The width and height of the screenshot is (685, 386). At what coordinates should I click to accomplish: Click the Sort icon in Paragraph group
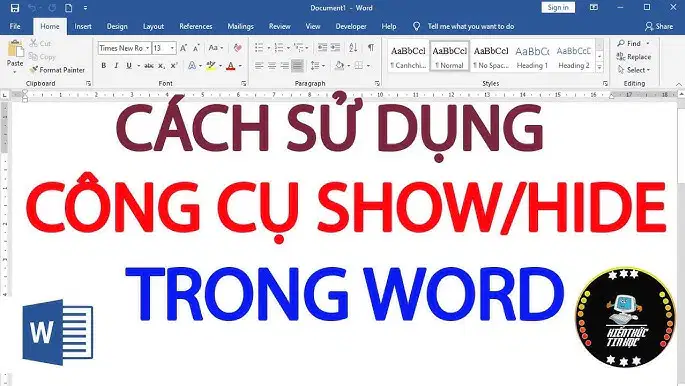tap(353, 48)
